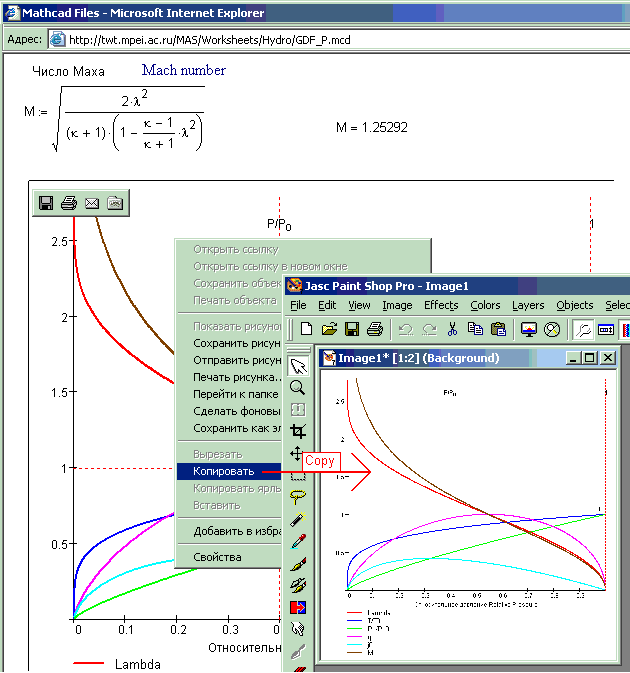
Task: Choose 'Сохранить рисун…' in the context menu
Action: tap(229, 343)
